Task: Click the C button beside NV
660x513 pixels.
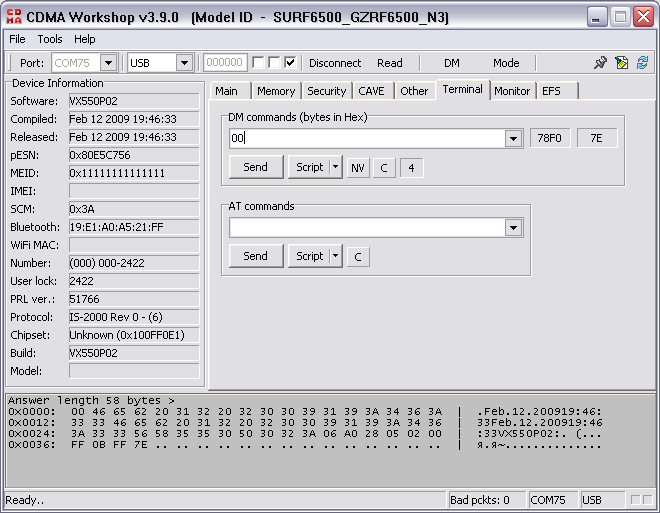Action: click(384, 168)
